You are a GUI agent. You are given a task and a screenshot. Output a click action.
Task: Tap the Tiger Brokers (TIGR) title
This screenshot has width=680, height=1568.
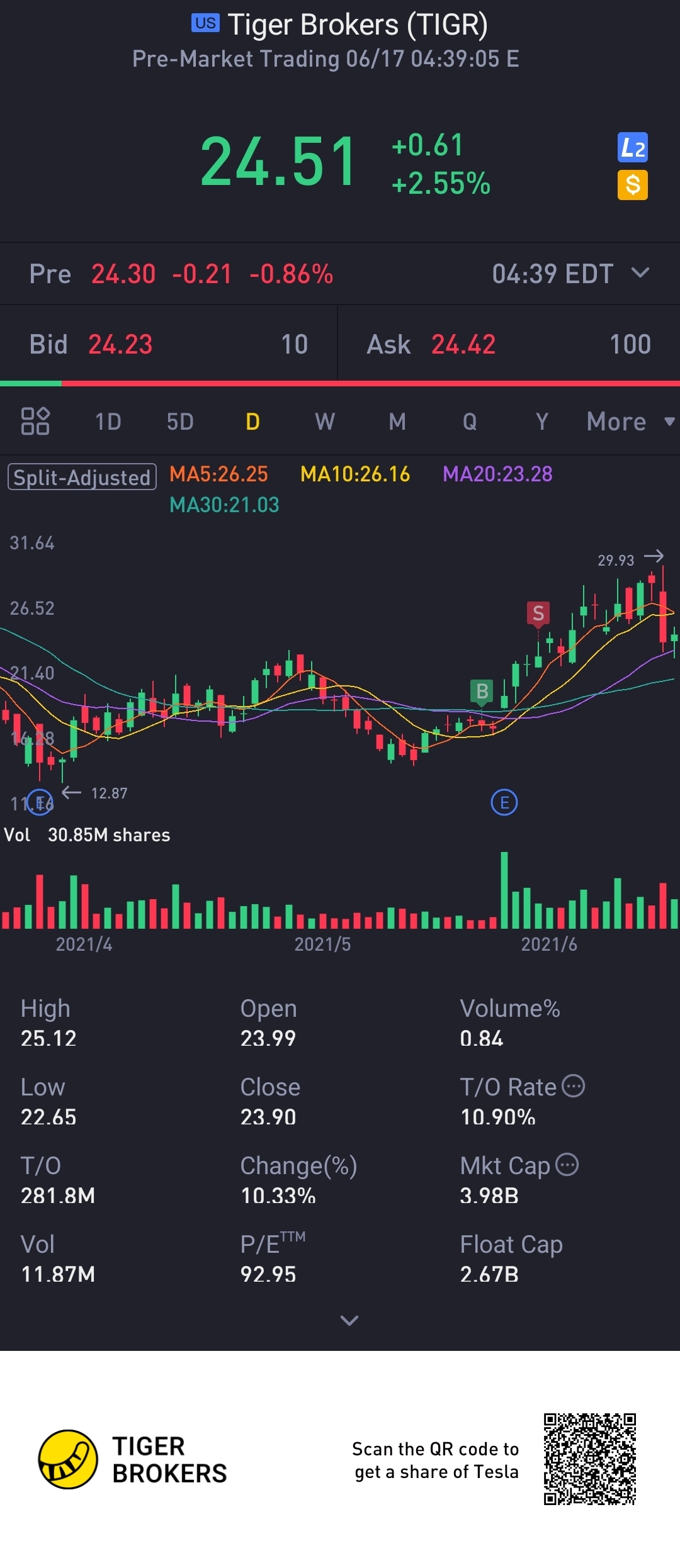point(358,25)
